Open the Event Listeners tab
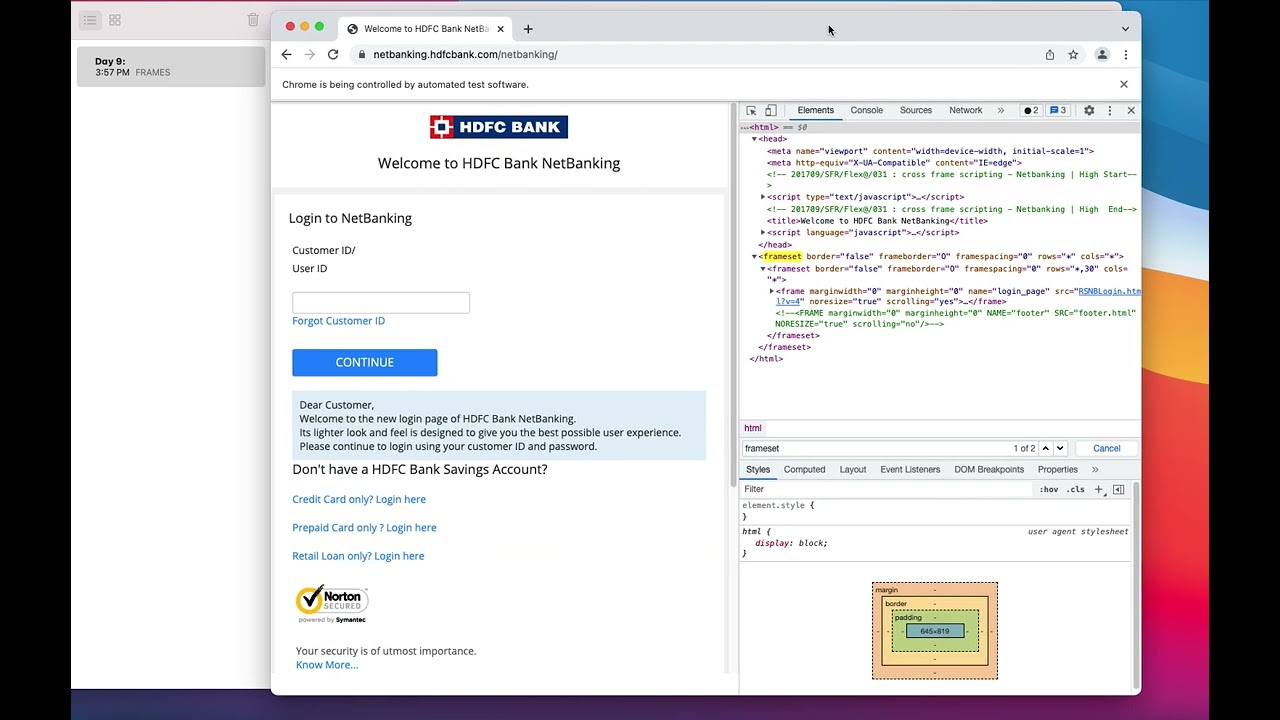Image resolution: width=1280 pixels, height=720 pixels. (x=910, y=470)
